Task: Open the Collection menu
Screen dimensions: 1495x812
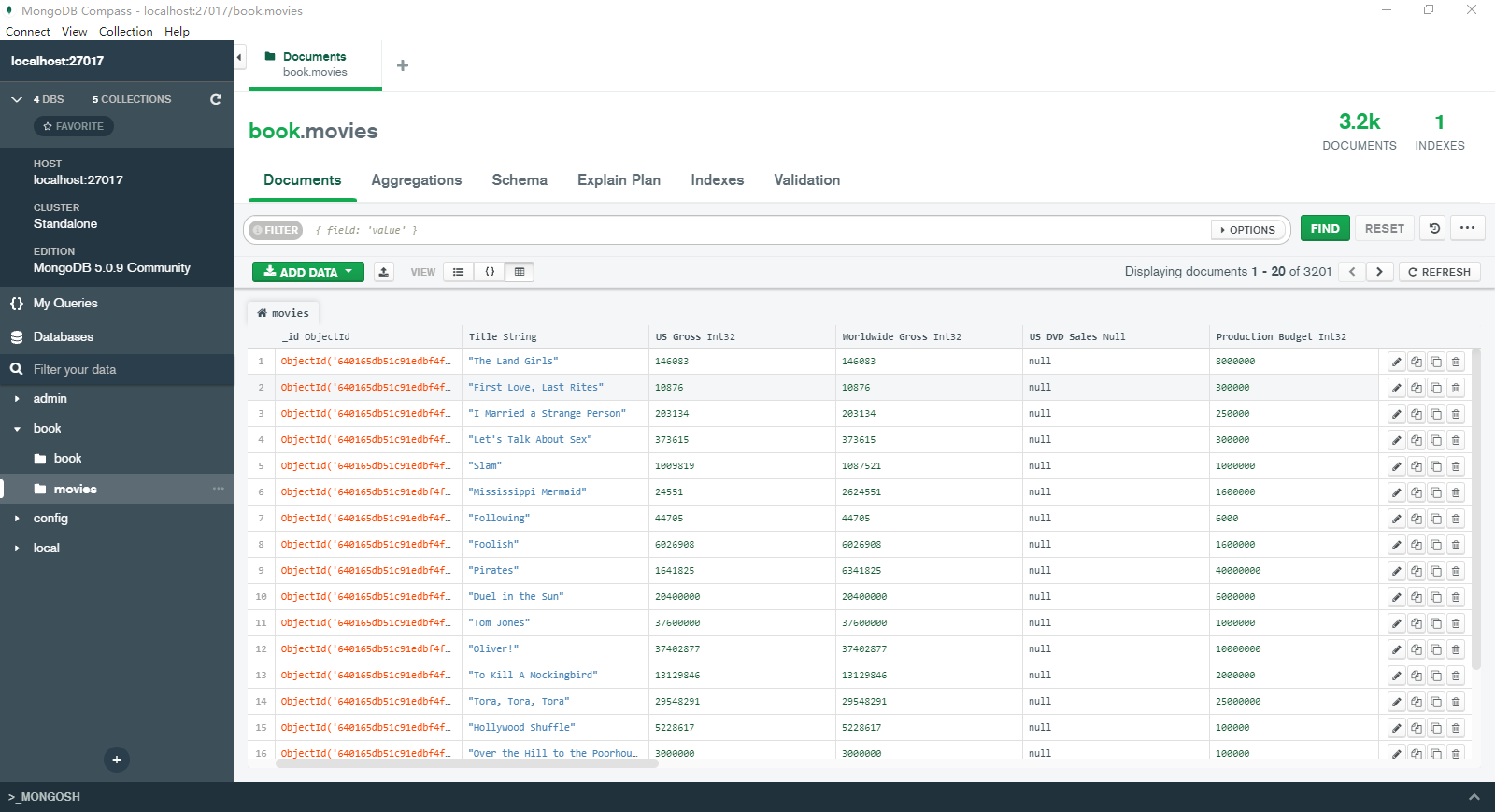Action: coord(126,31)
